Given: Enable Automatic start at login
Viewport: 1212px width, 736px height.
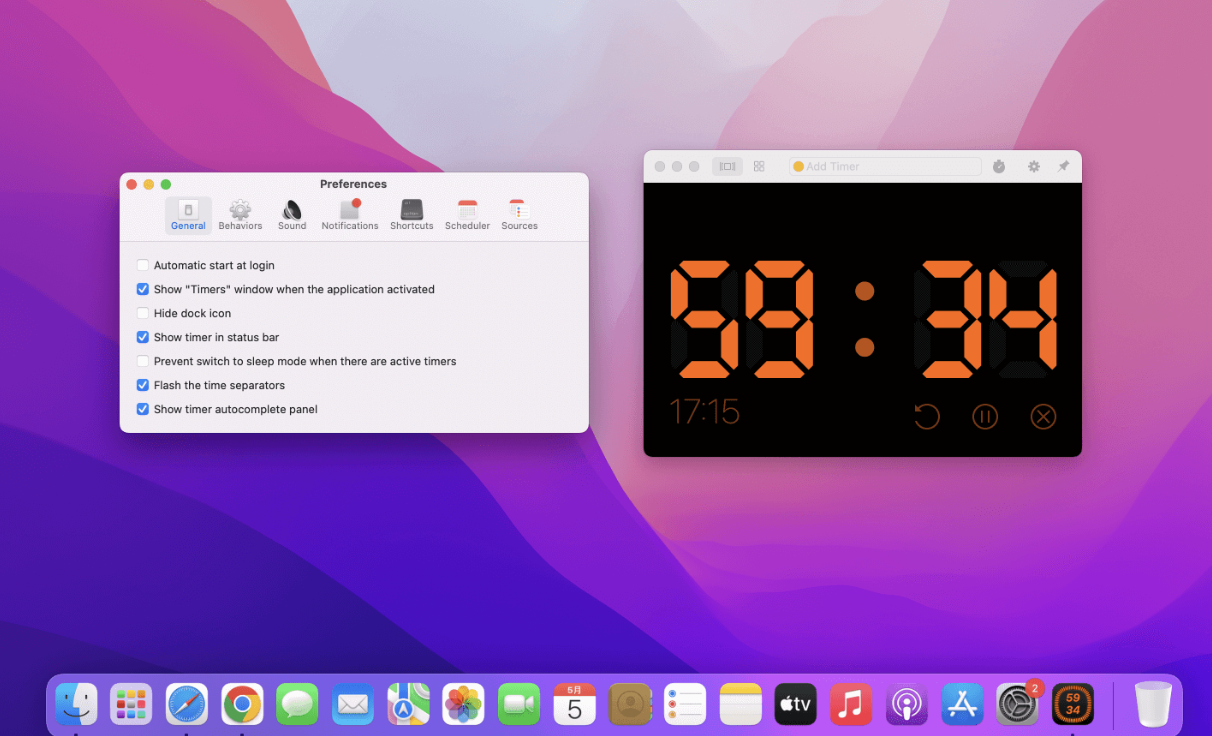Looking at the screenshot, I should point(143,265).
